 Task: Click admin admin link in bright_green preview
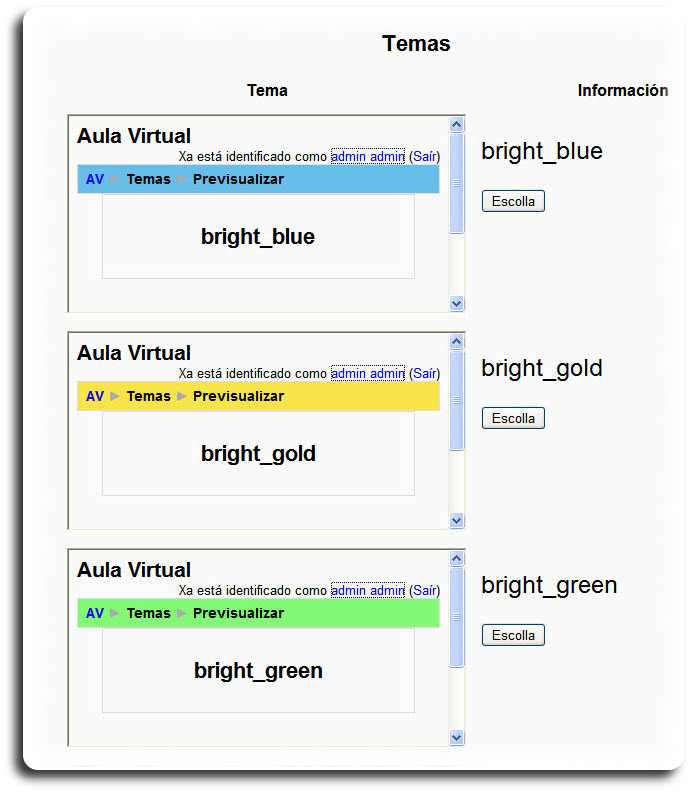(367, 591)
